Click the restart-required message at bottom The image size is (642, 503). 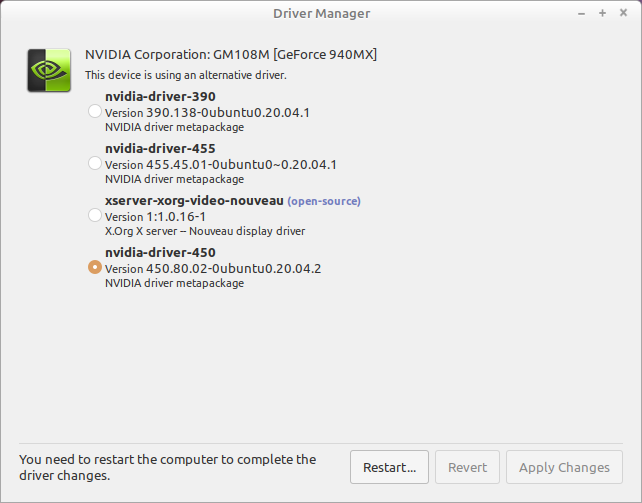coord(167,467)
